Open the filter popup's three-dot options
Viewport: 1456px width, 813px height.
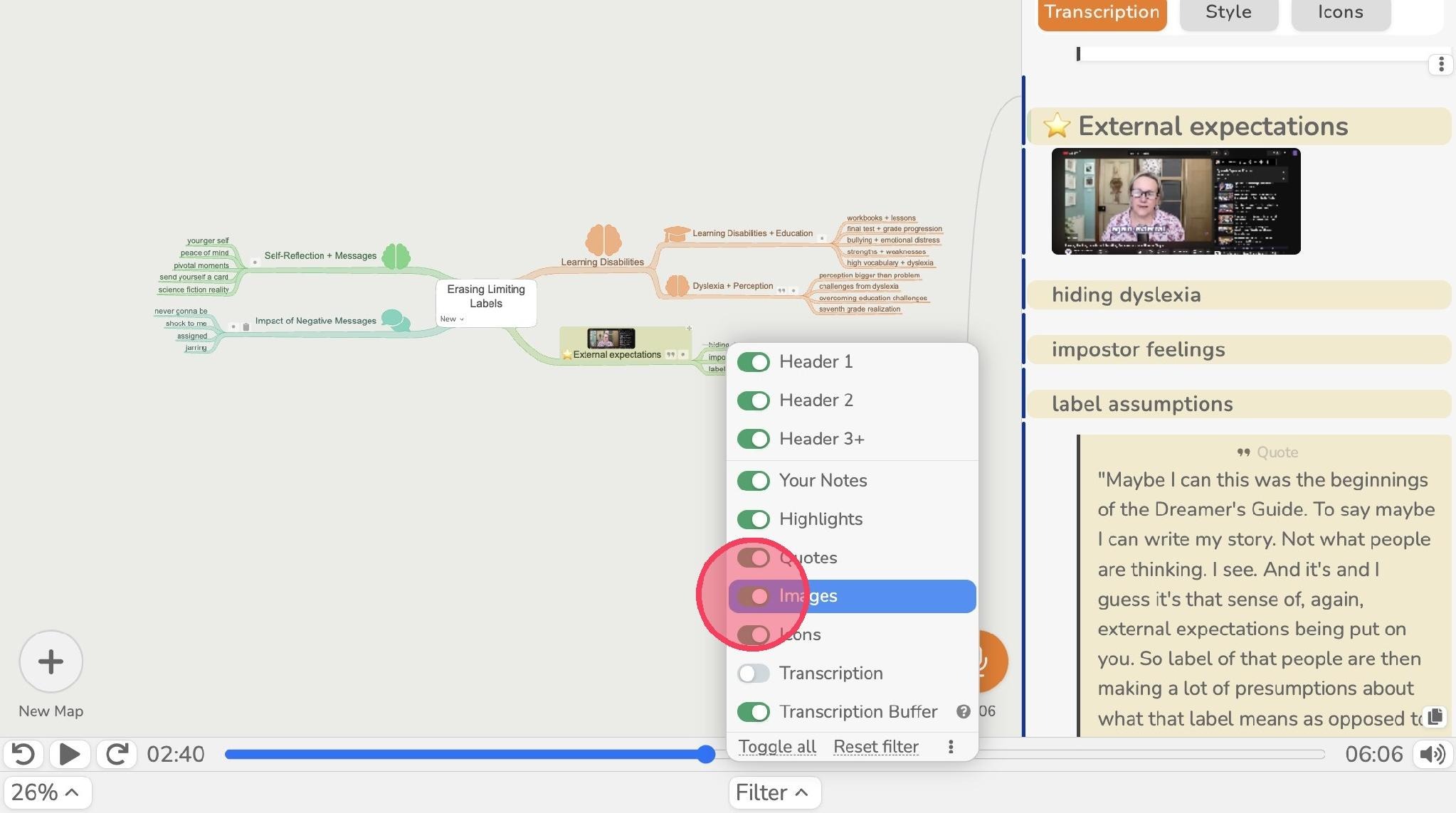point(951,746)
